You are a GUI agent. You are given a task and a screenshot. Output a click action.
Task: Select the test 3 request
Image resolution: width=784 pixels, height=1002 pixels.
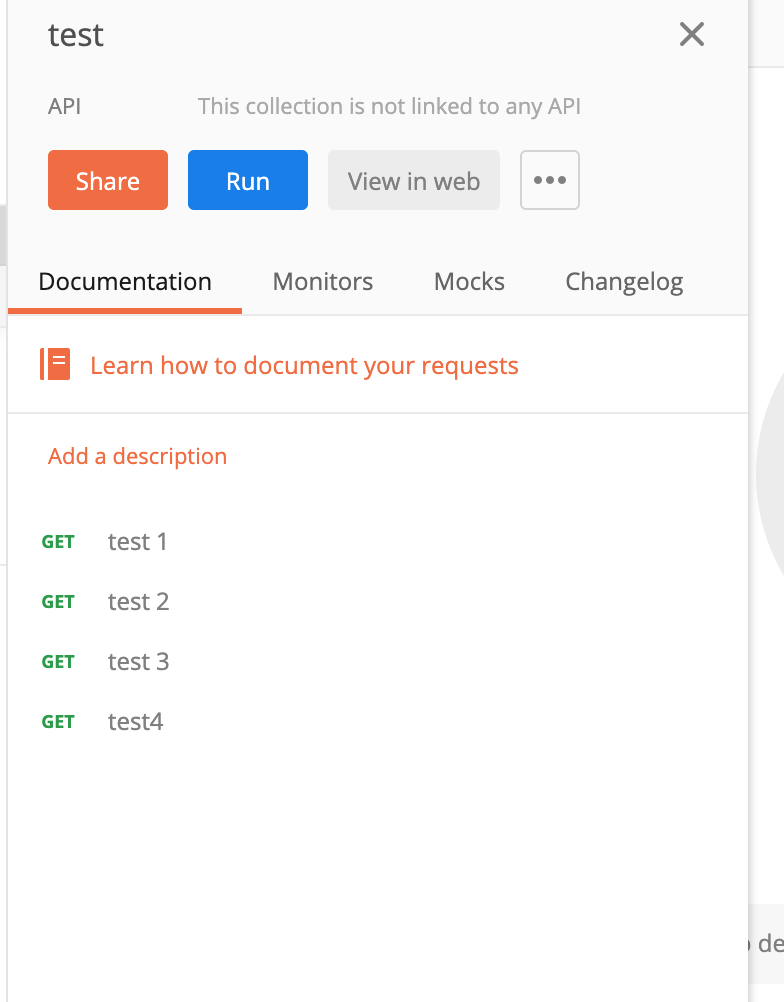(x=138, y=662)
